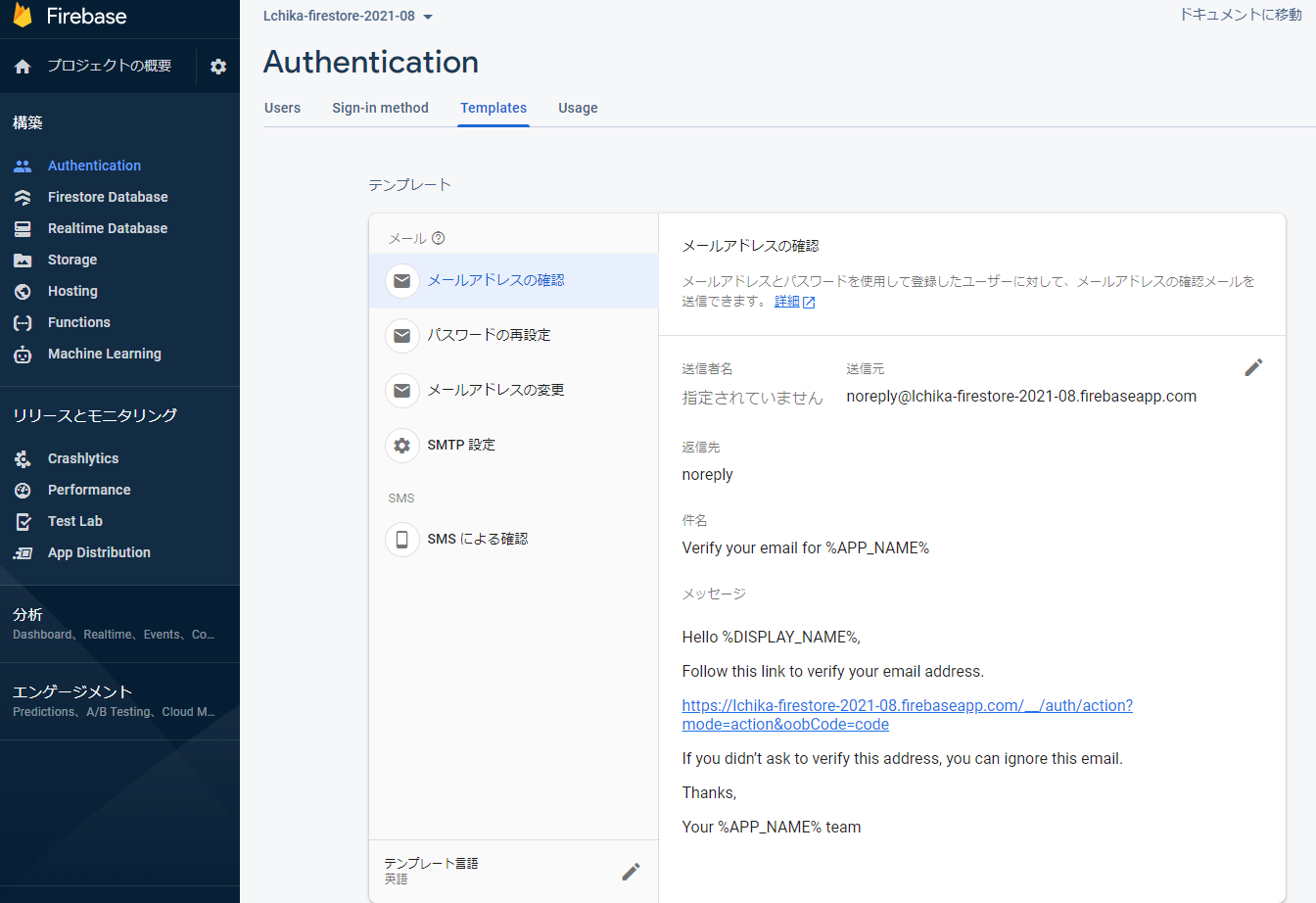Open the project selector dropdown arrow

coord(428,18)
